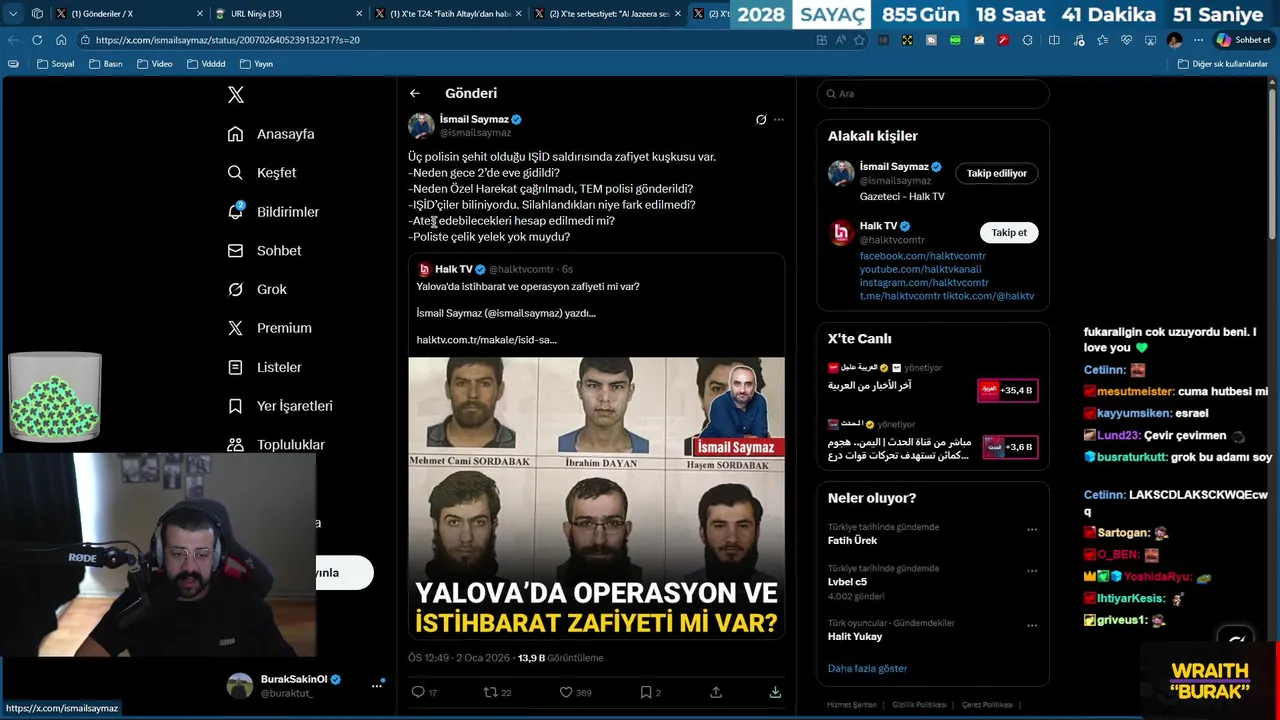
Task: Open Bildirimler notifications
Action: (x=273, y=212)
